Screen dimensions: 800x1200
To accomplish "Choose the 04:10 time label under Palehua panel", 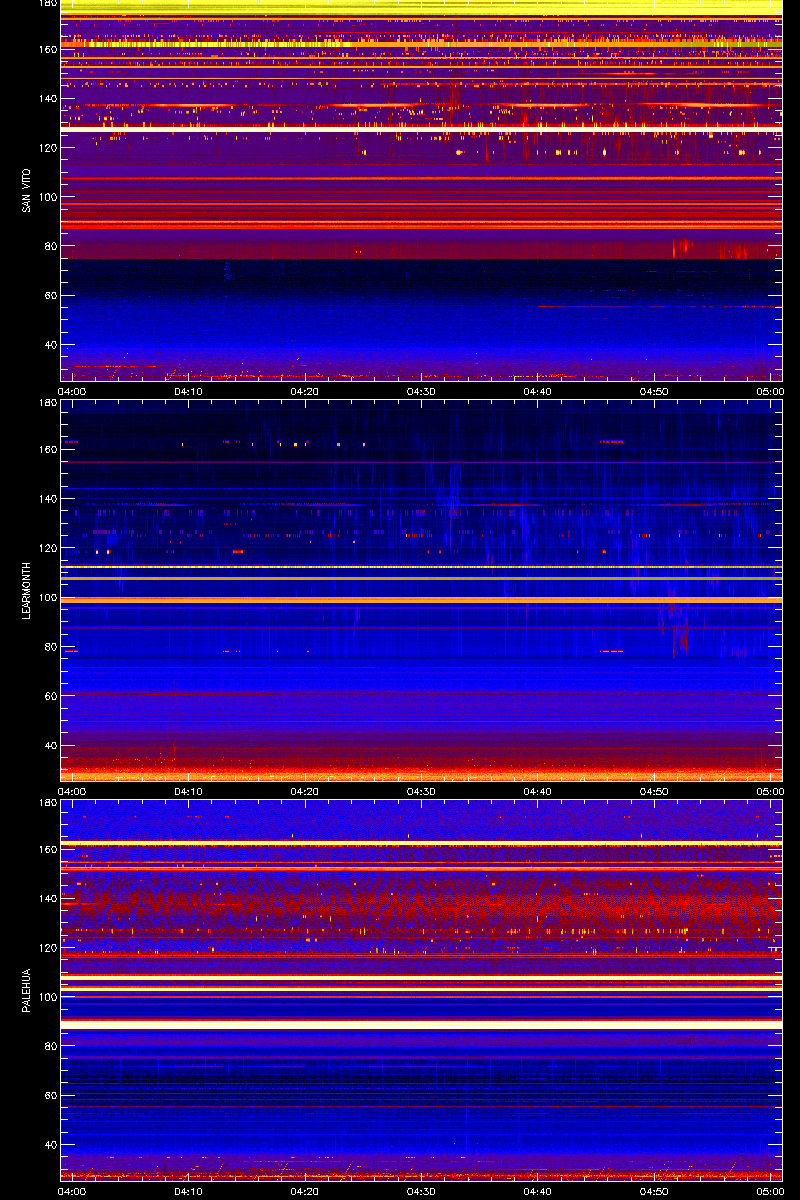I will point(189,1191).
